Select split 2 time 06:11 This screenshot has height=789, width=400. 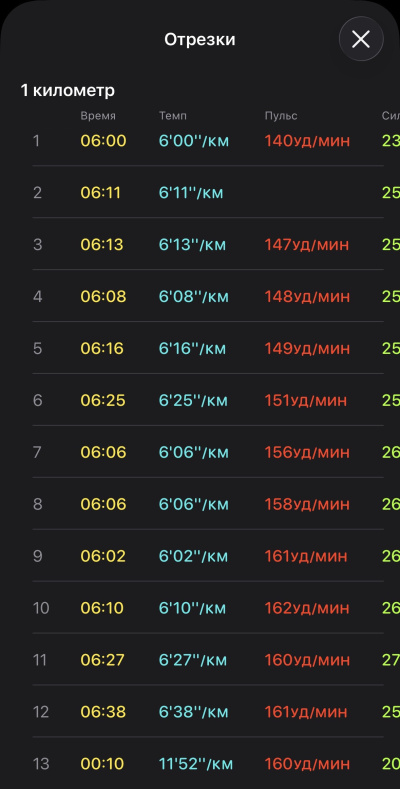[101, 193]
